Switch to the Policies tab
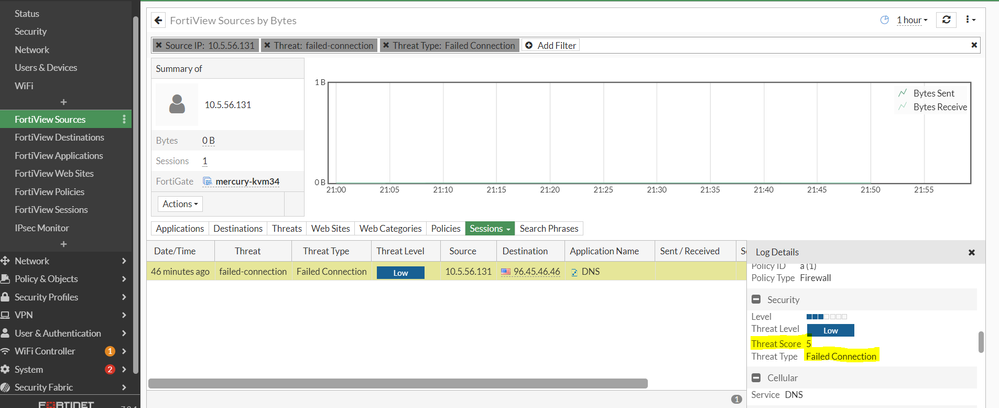 [x=445, y=228]
